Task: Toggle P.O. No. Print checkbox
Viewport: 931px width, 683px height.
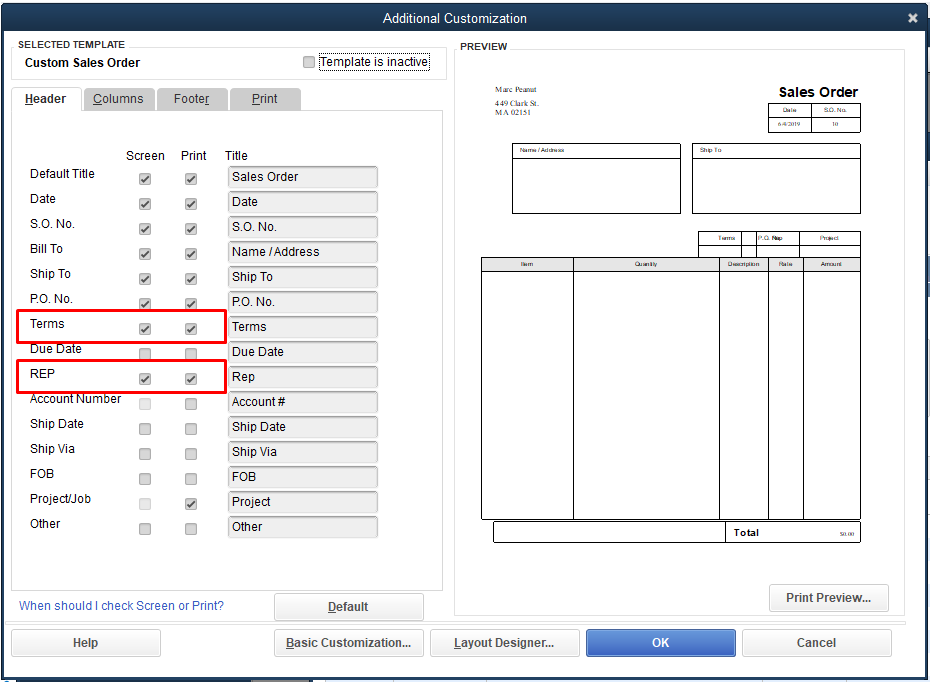Action: (x=191, y=303)
